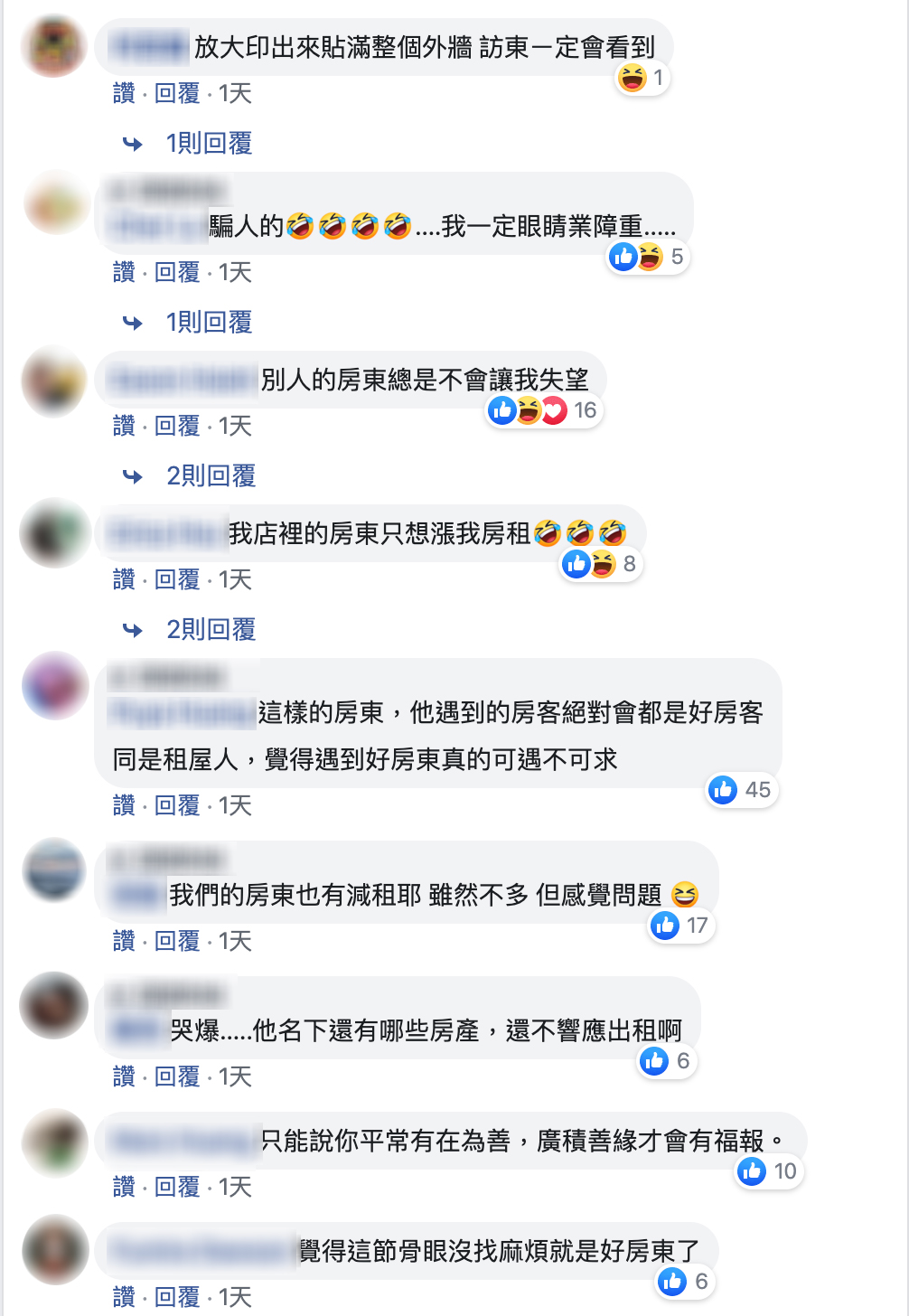View the 16 reactions on the 別人的房東 comment
Image resolution: width=909 pixels, height=1316 pixels.
point(544,411)
